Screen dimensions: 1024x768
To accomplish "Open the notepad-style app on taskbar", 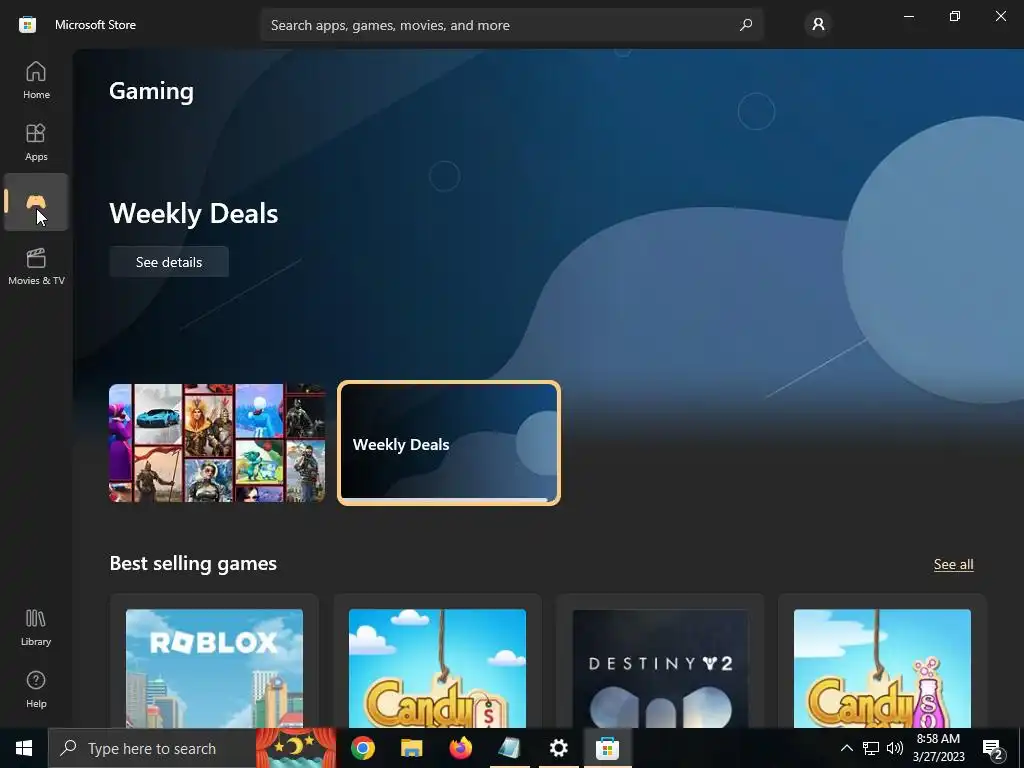I will point(509,748).
